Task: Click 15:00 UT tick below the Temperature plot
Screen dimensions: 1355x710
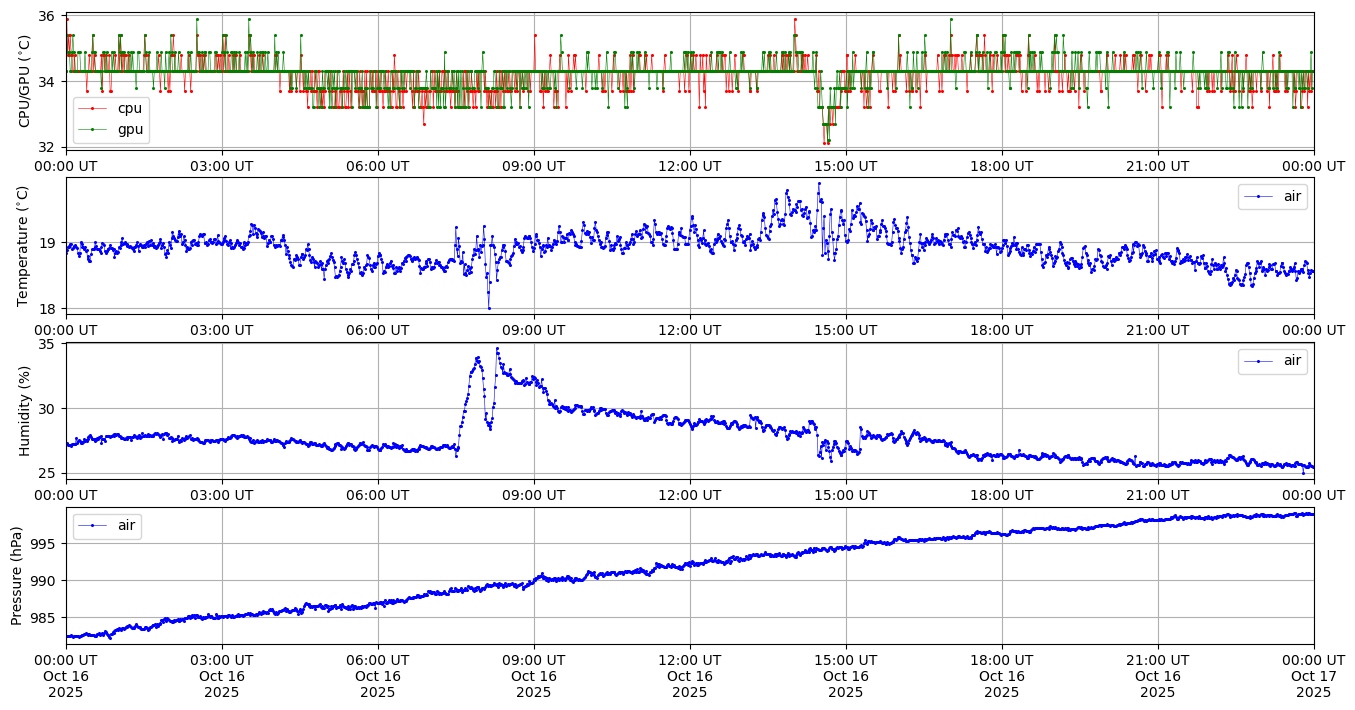Action: click(x=845, y=330)
